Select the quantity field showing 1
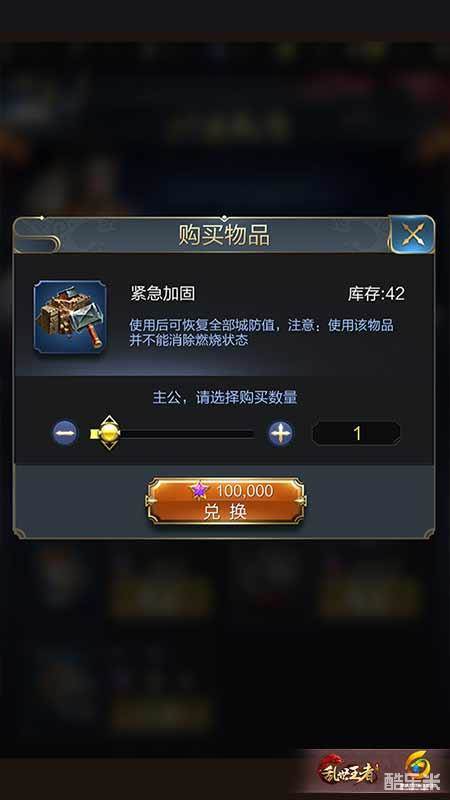The height and width of the screenshot is (800, 450). [x=356, y=434]
